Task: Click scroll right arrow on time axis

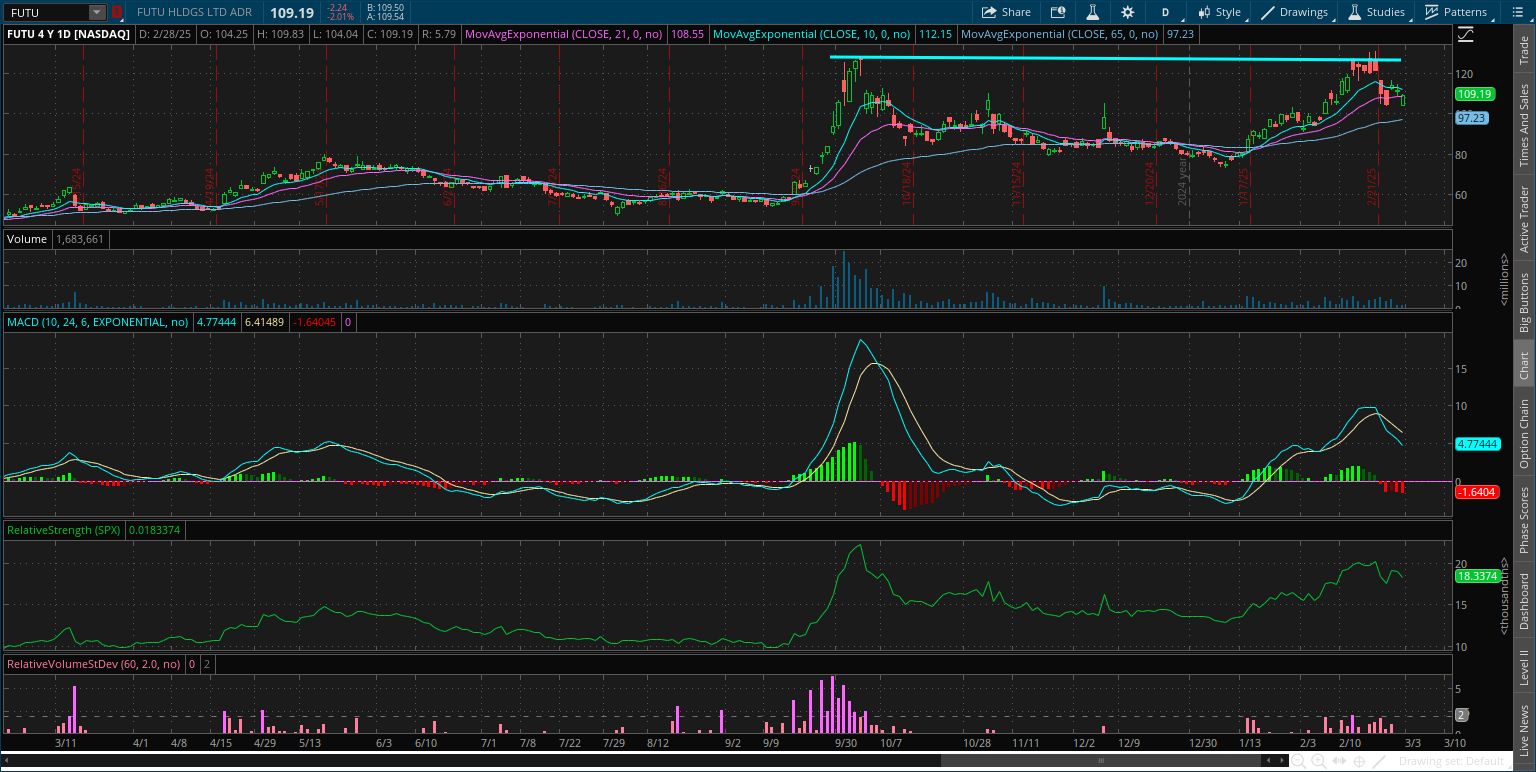Action: (1282, 761)
